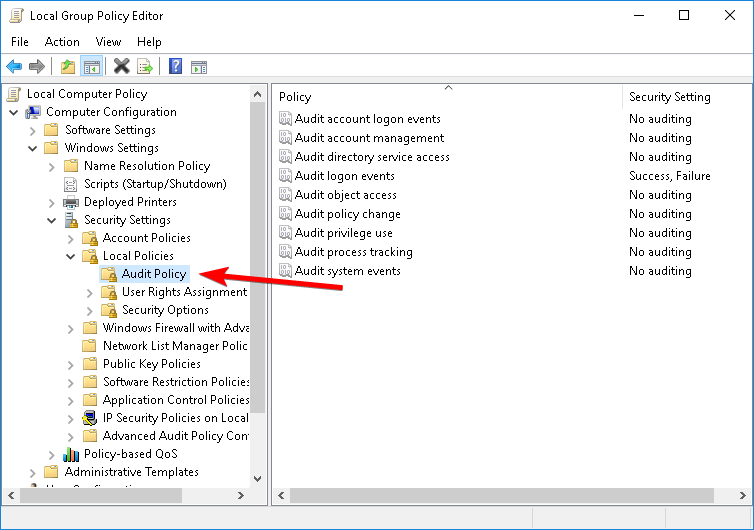Image resolution: width=754 pixels, height=530 pixels.
Task: Collapse the Local Policies tree node
Action: pyautogui.click(x=70, y=256)
